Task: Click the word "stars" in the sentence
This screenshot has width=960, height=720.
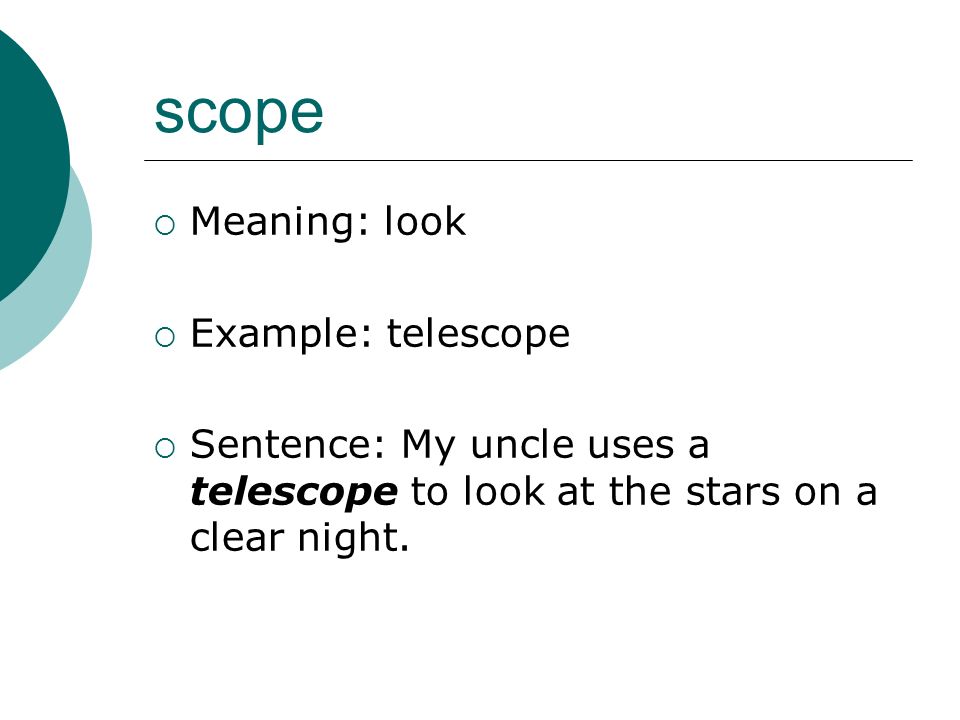Action: 733,493
